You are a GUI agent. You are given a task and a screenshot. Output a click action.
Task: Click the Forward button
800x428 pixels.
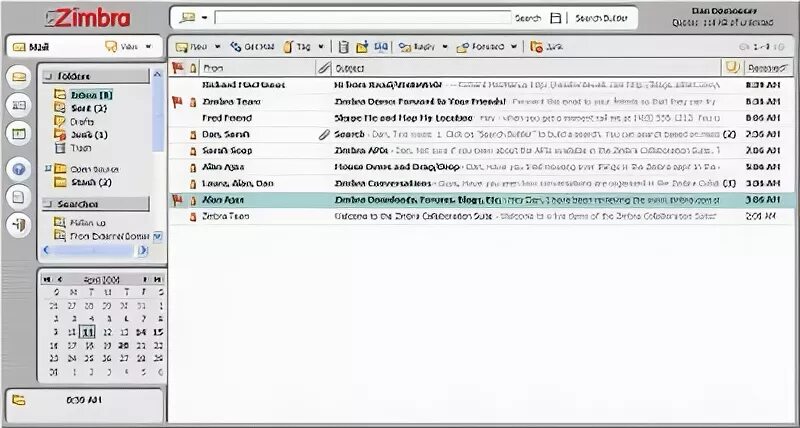pos(481,47)
